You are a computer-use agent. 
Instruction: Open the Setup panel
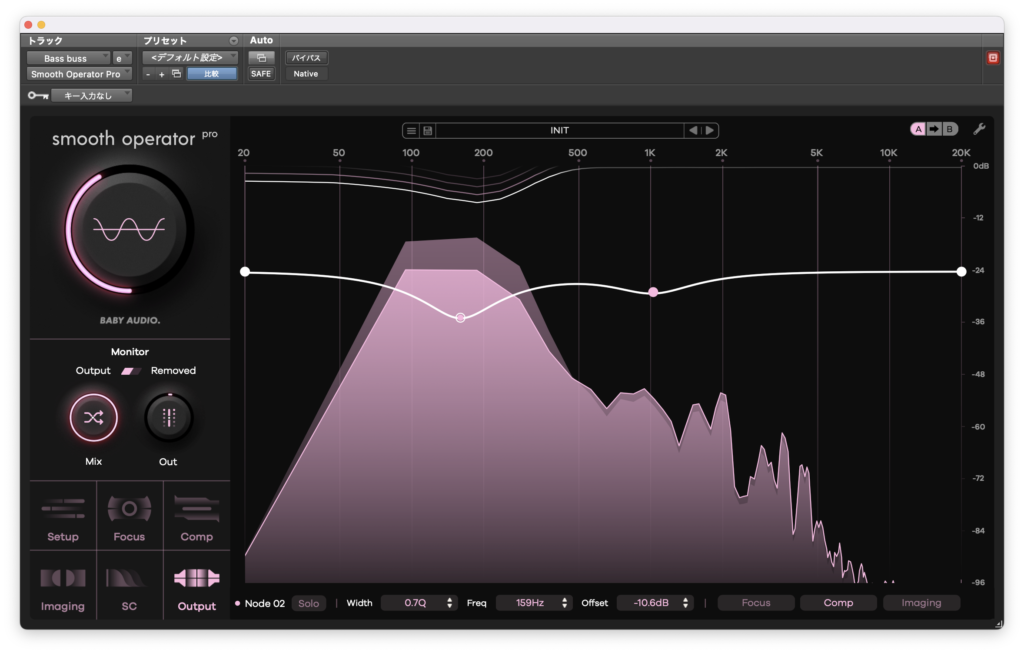click(63, 517)
